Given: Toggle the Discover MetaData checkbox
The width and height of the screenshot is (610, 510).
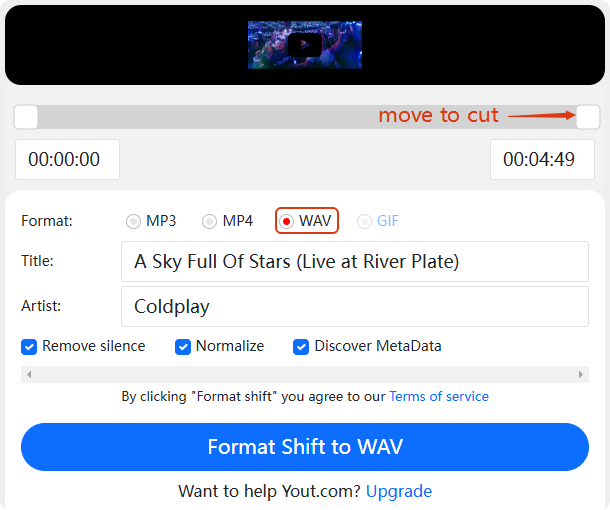Looking at the screenshot, I should 301,347.
